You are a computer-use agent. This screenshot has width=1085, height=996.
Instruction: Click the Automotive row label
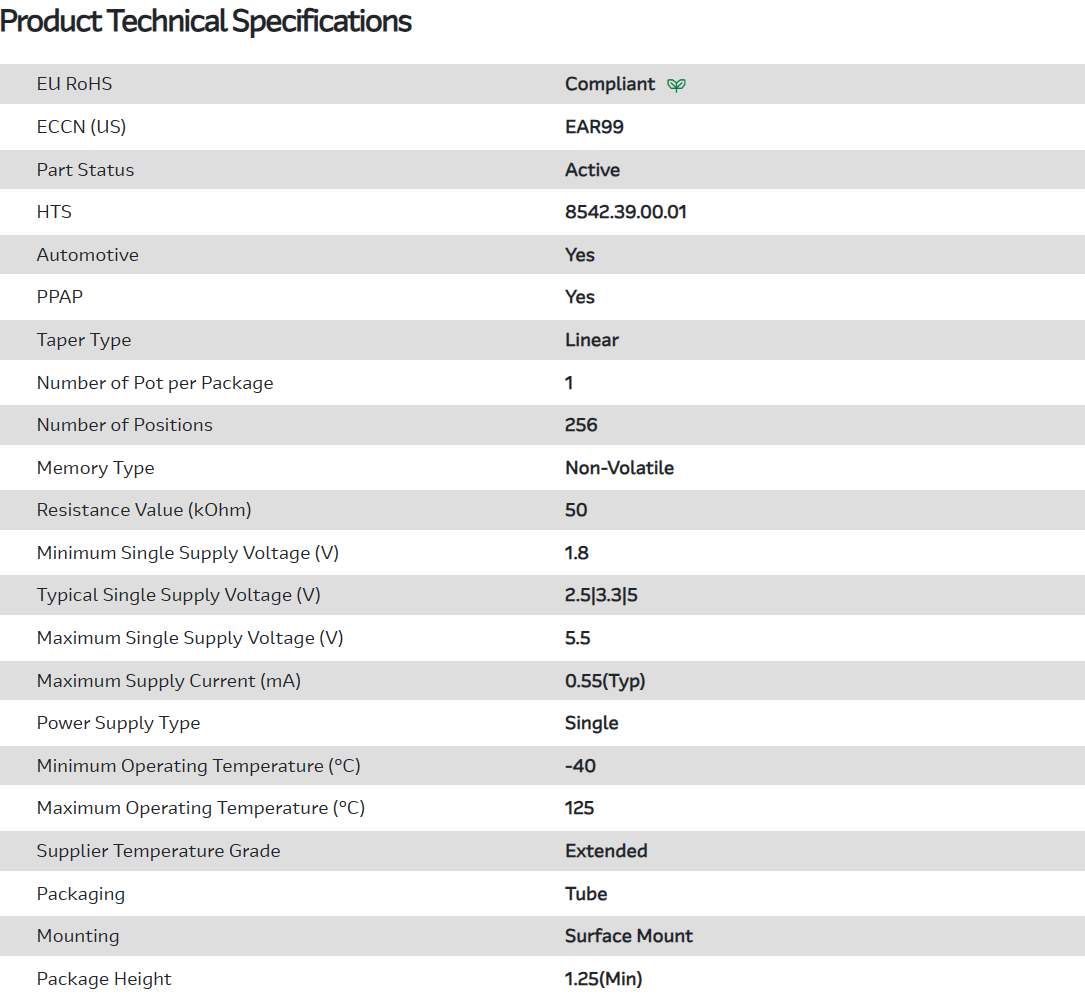(88, 255)
